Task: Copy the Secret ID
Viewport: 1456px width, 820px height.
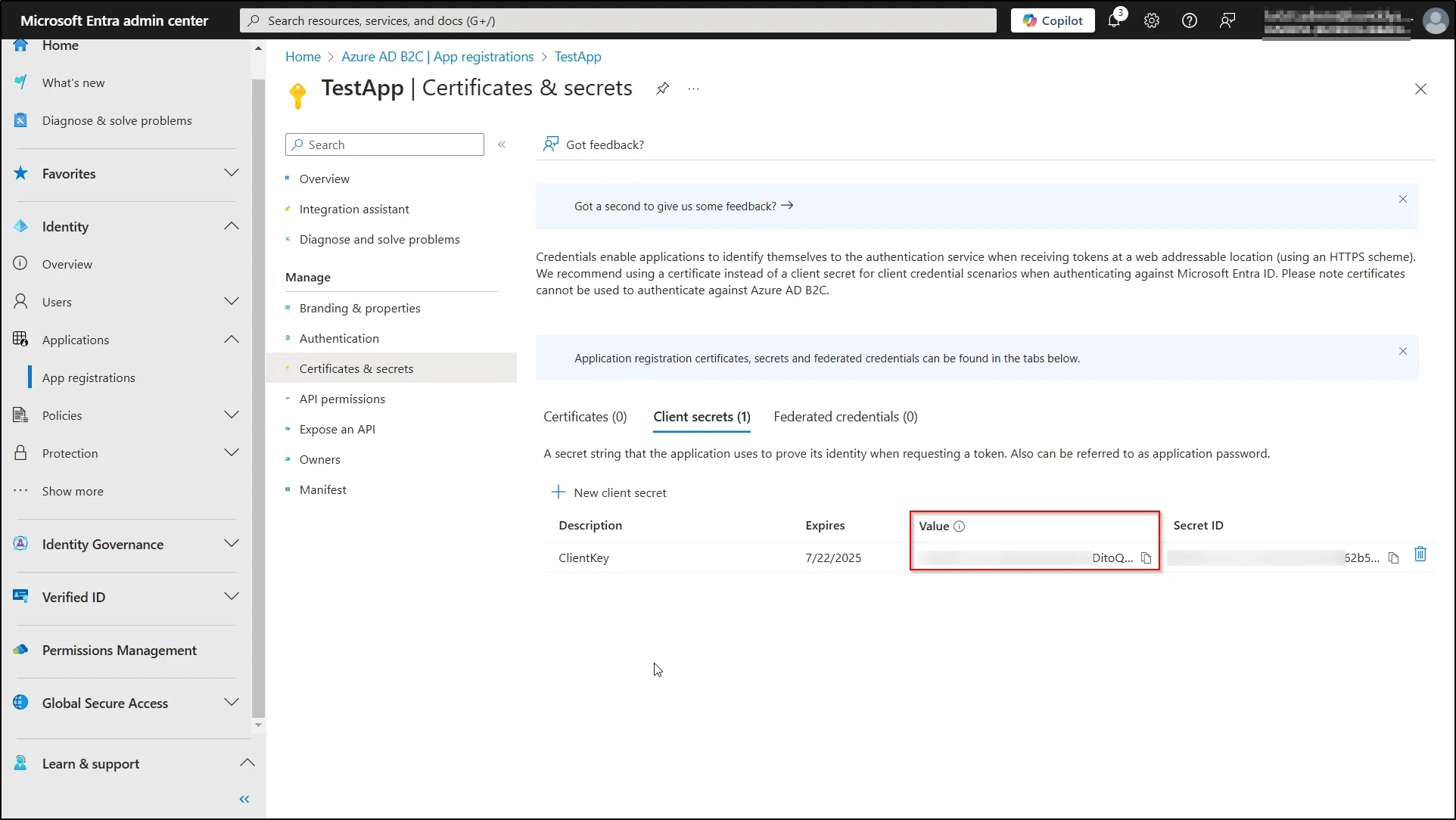Action: coord(1395,558)
